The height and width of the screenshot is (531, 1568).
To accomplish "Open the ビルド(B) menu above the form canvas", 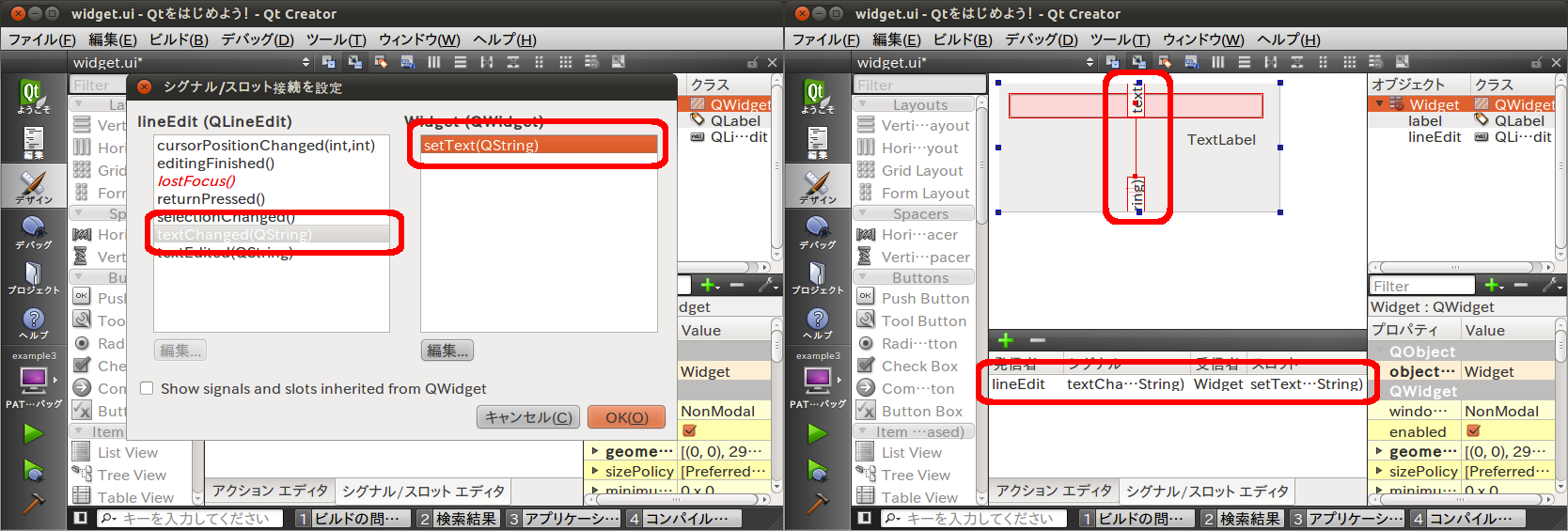I will click(962, 39).
